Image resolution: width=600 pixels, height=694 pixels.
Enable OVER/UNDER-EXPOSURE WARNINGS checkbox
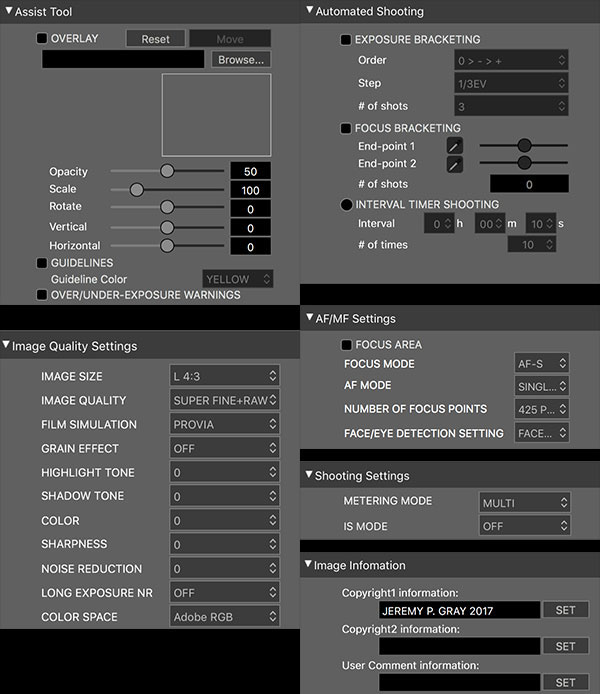(42, 295)
